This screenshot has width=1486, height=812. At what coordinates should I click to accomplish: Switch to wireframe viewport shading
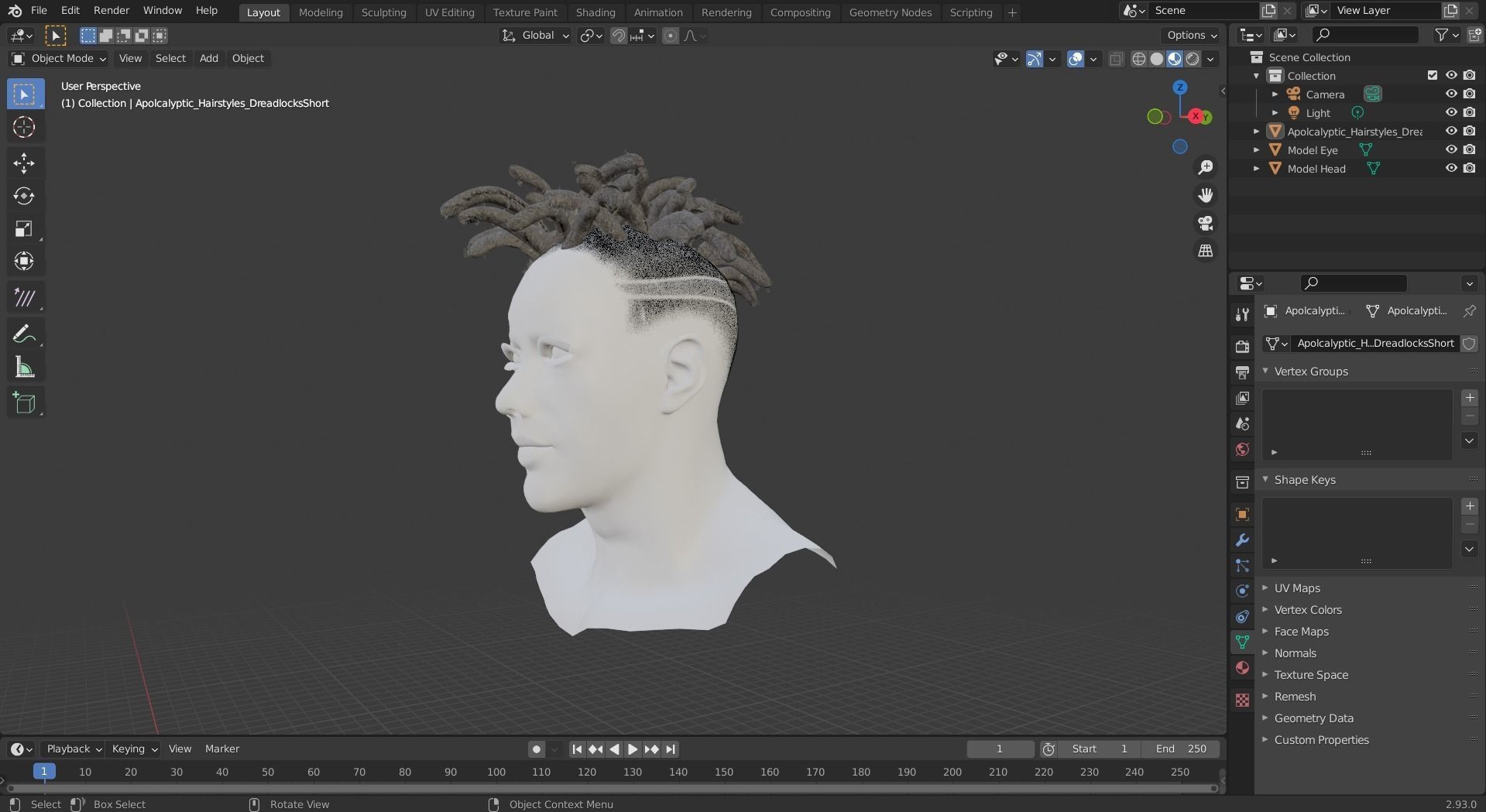coord(1139,59)
